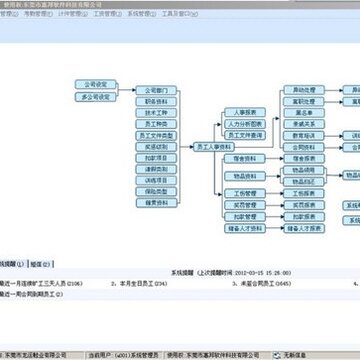Open the central 员工人事资料 node
Screen dimensions: 360x360
point(214,147)
